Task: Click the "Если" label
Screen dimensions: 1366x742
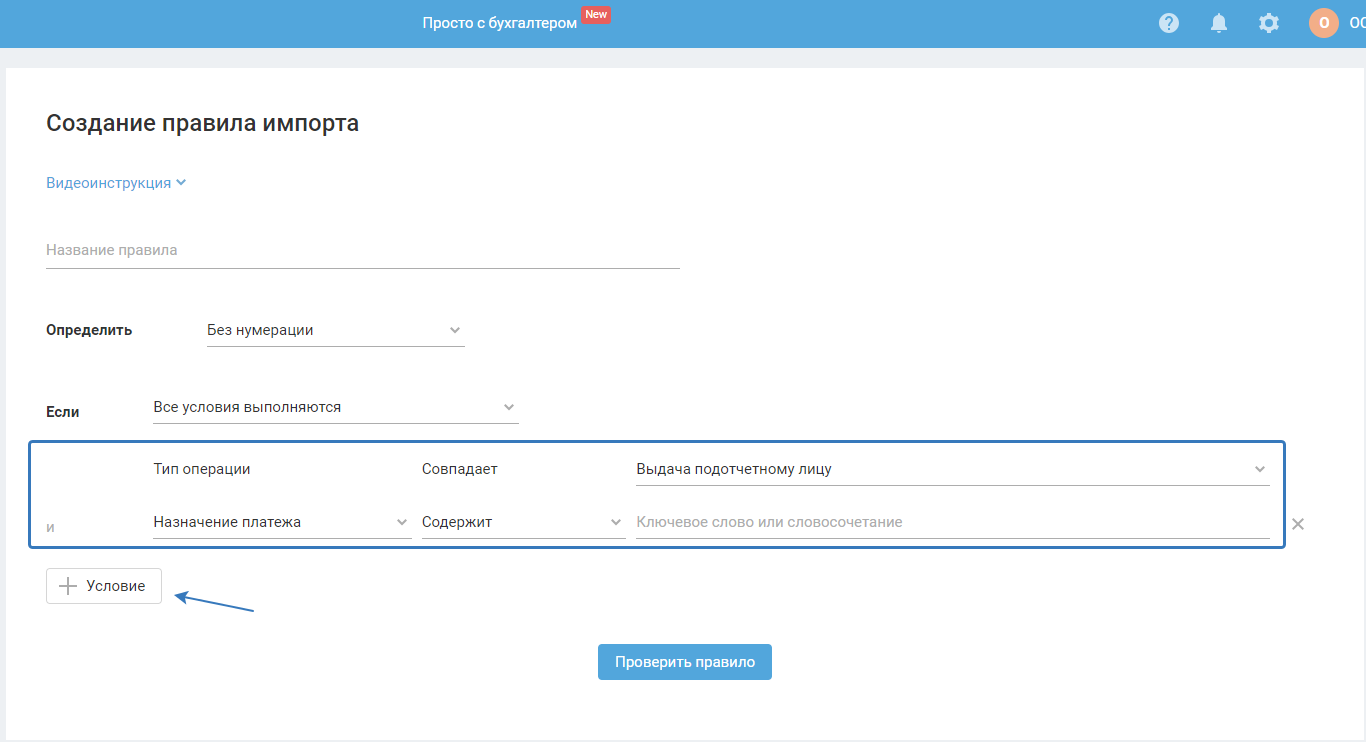Action: [x=63, y=411]
